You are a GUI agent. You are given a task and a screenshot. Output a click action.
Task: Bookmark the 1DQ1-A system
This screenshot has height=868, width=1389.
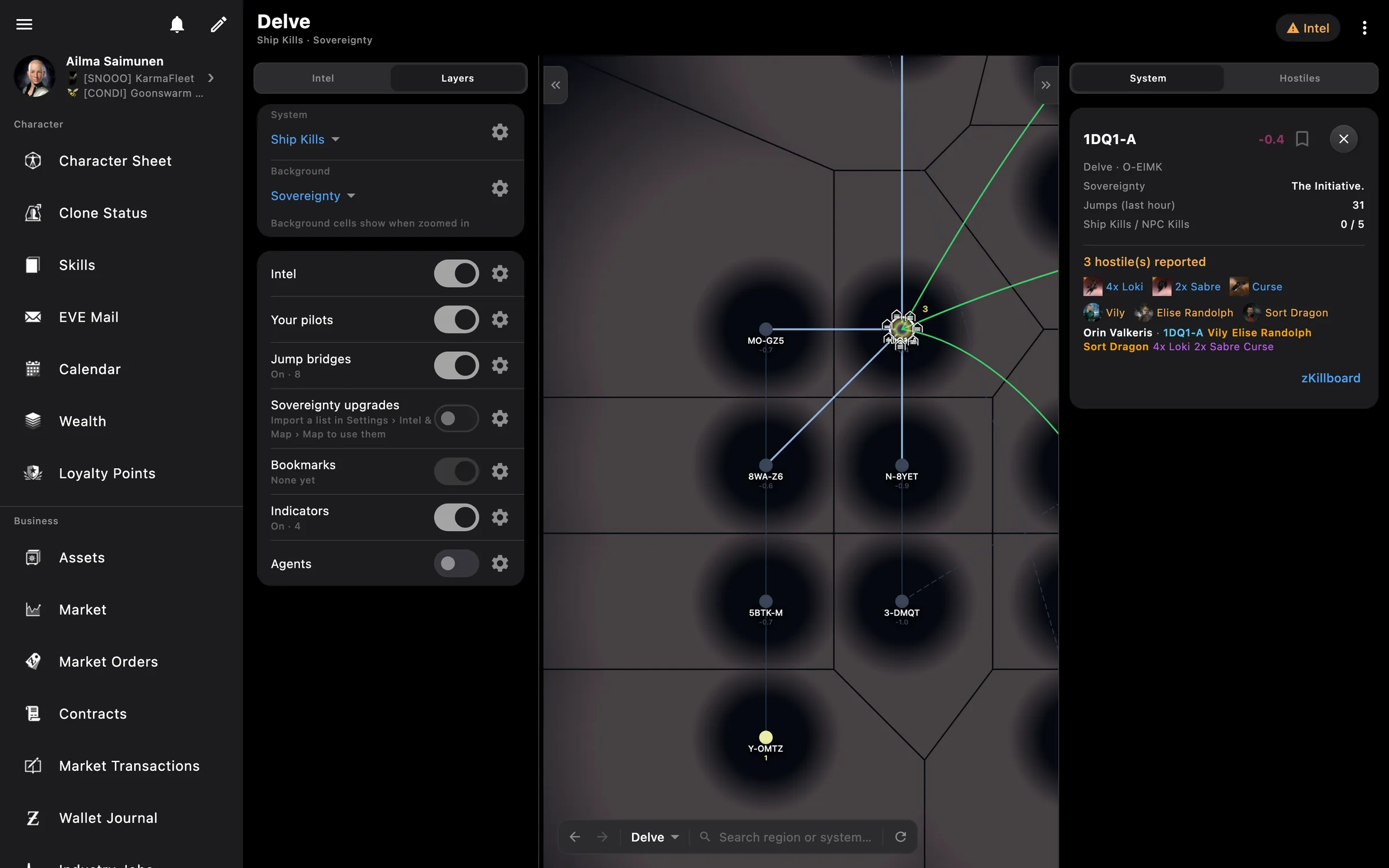(1302, 139)
